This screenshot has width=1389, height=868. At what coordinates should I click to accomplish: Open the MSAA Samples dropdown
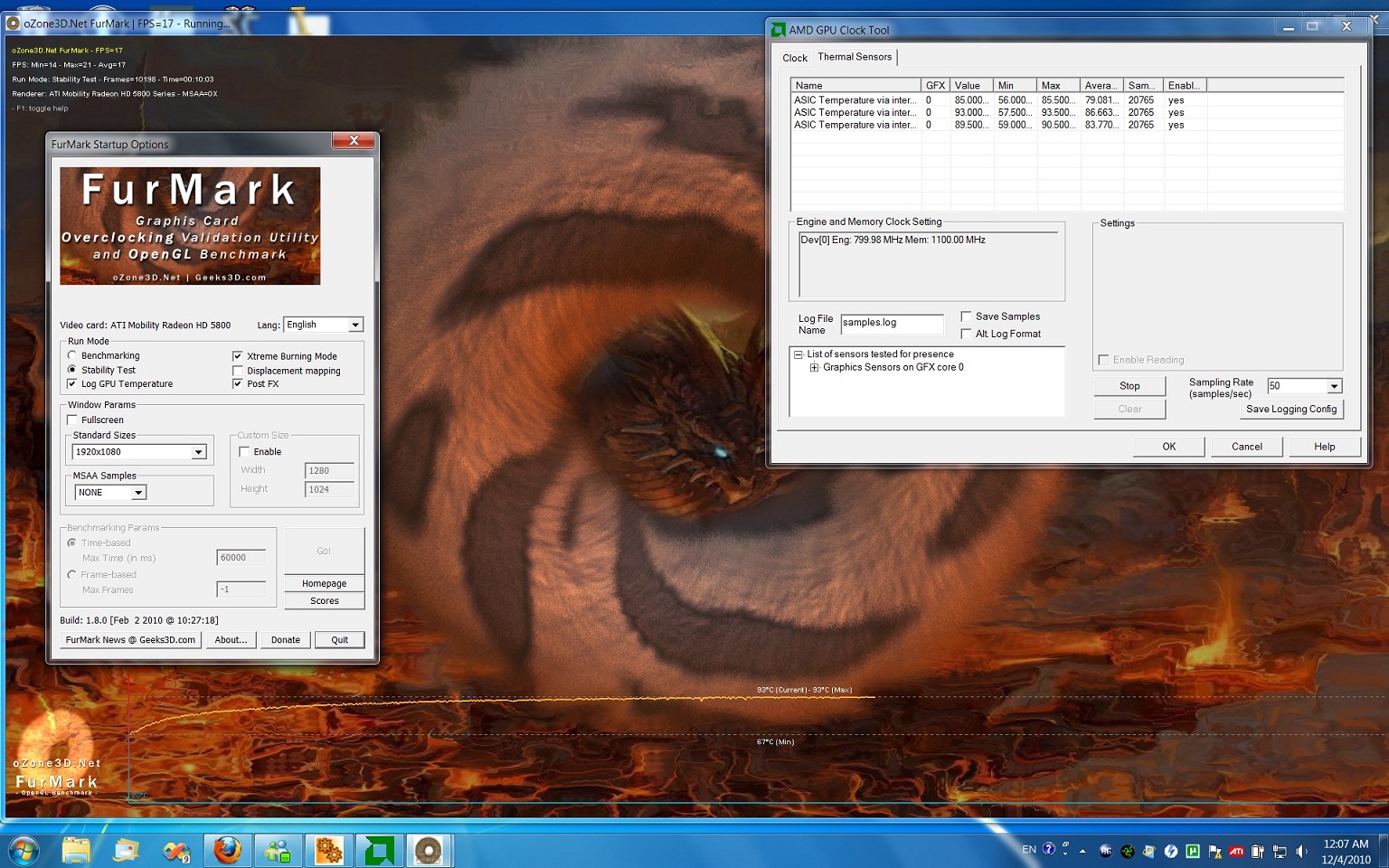tap(138, 493)
